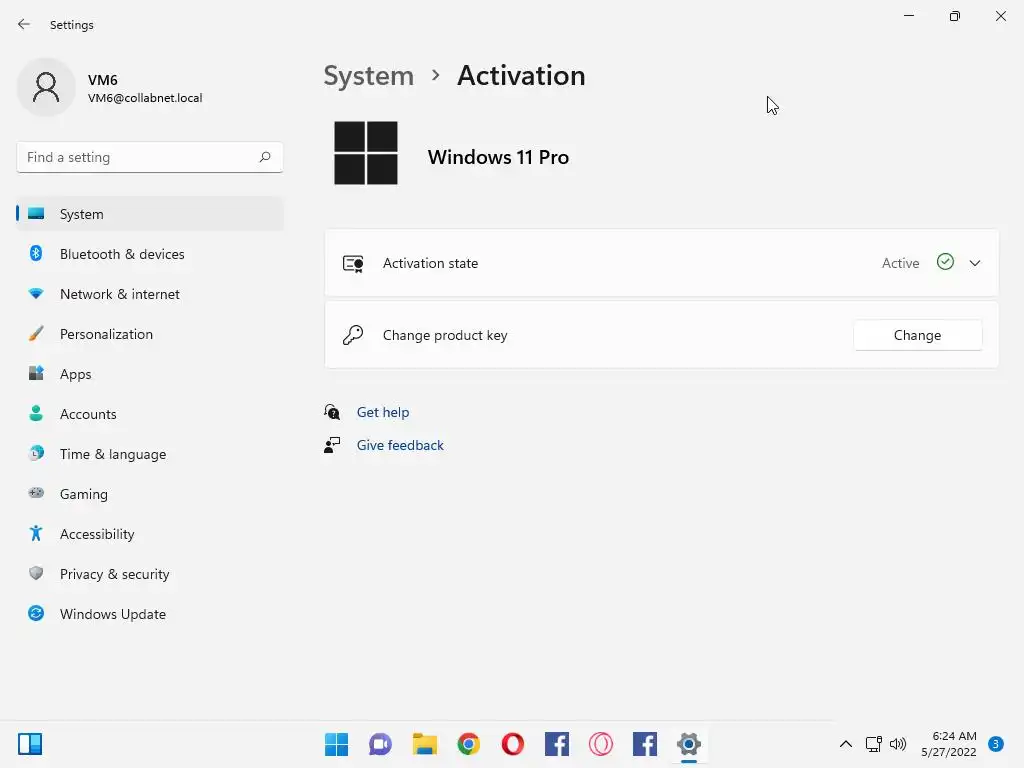Click the Find a setting search box
This screenshot has width=1024, height=768.
tap(138, 157)
